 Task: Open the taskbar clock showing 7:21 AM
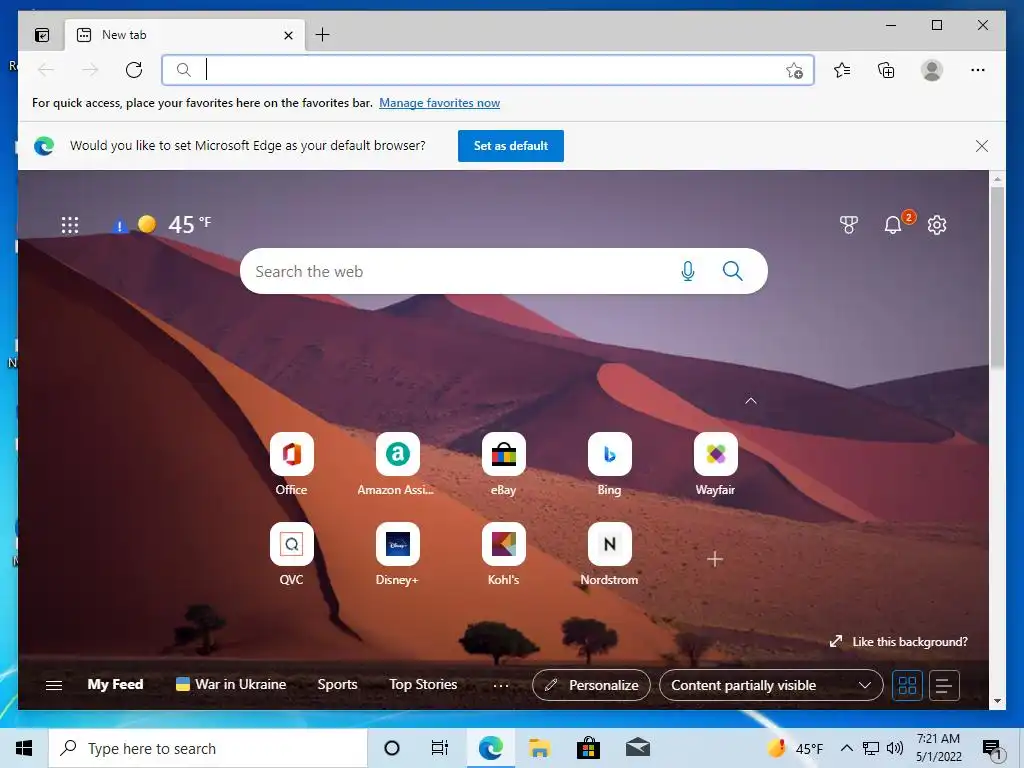click(938, 748)
